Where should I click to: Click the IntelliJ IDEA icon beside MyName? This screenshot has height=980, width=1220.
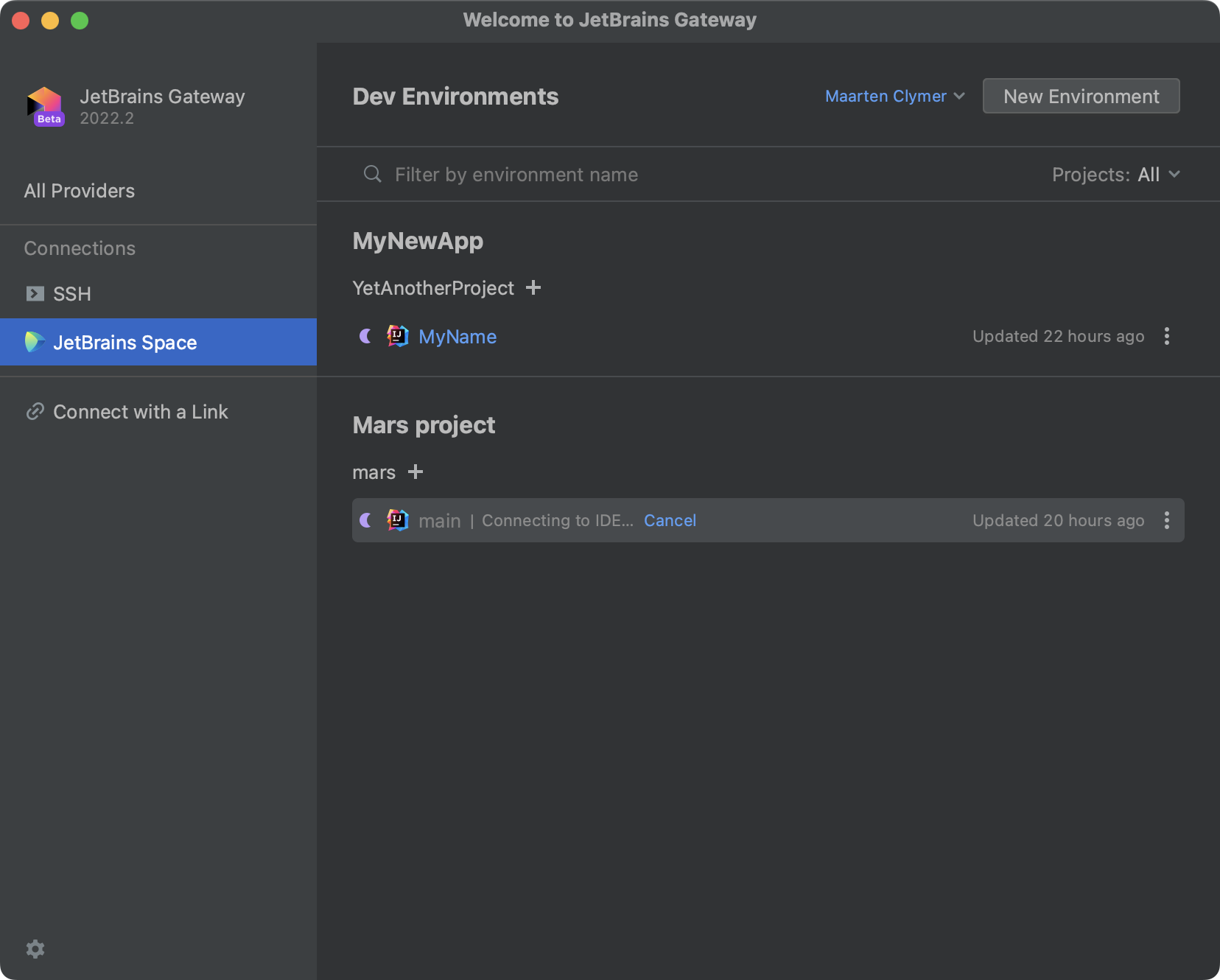click(396, 336)
